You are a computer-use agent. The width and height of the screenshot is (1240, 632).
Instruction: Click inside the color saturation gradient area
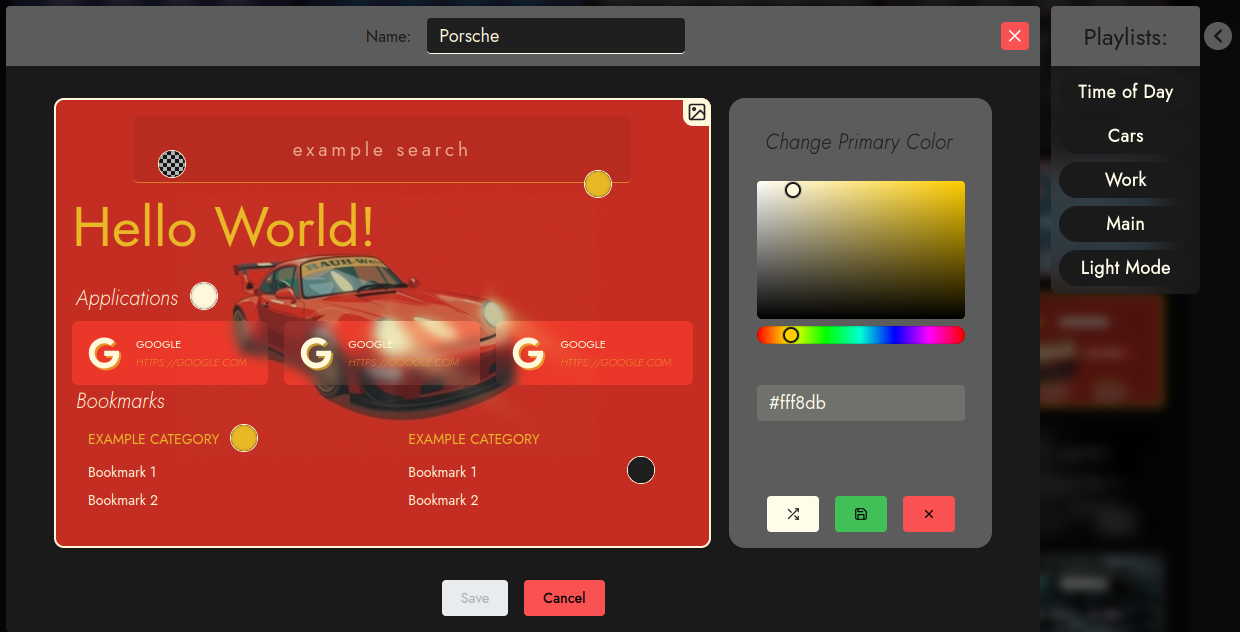(861, 250)
